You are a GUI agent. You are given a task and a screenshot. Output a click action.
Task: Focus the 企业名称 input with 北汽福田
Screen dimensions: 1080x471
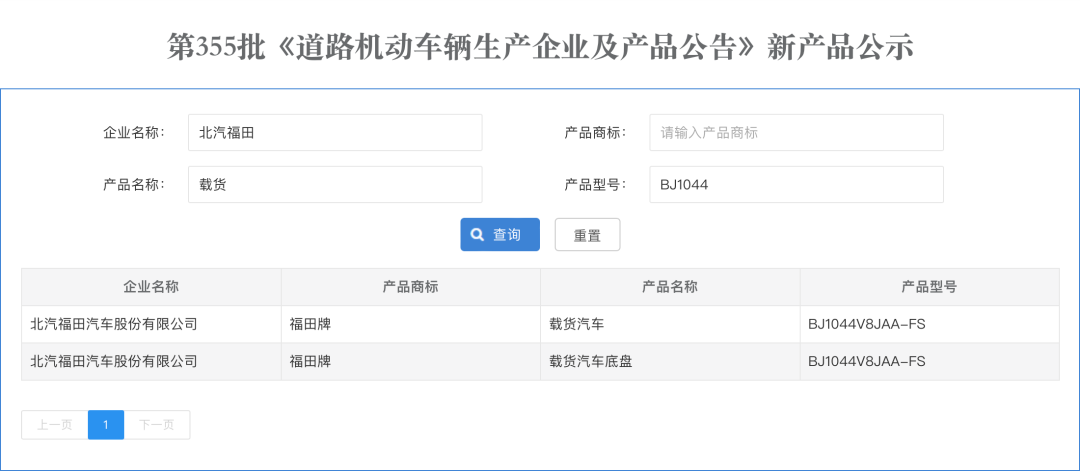[335, 132]
